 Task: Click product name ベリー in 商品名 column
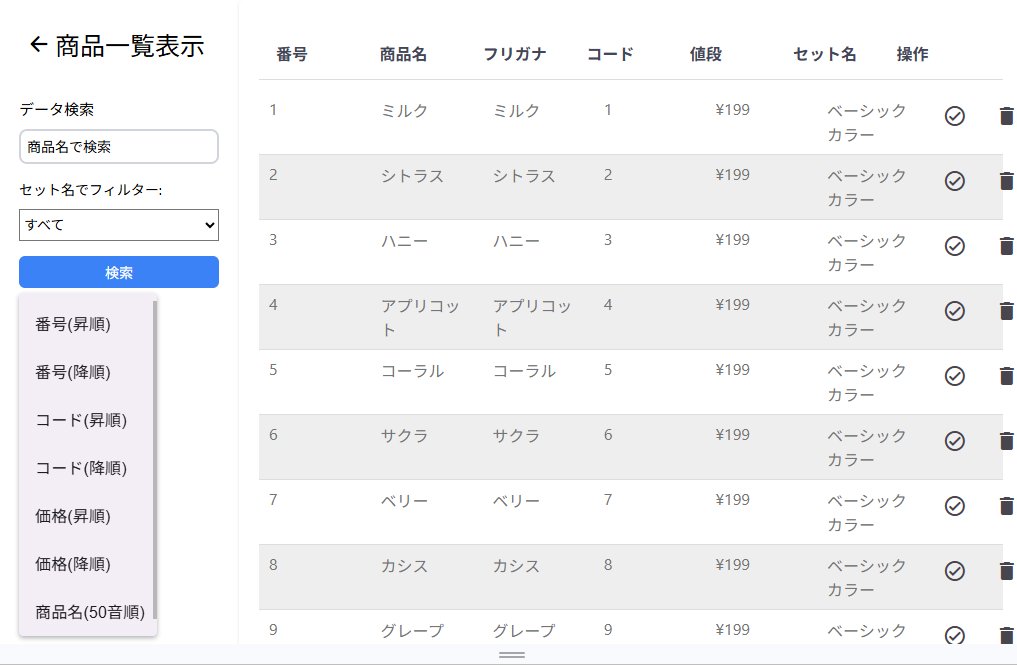(x=404, y=501)
